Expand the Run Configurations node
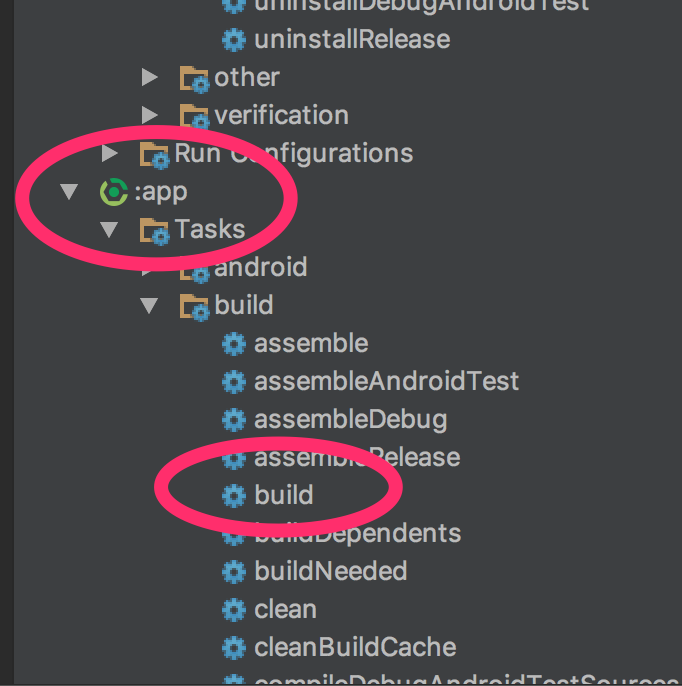This screenshot has height=686, width=682. pos(110,154)
